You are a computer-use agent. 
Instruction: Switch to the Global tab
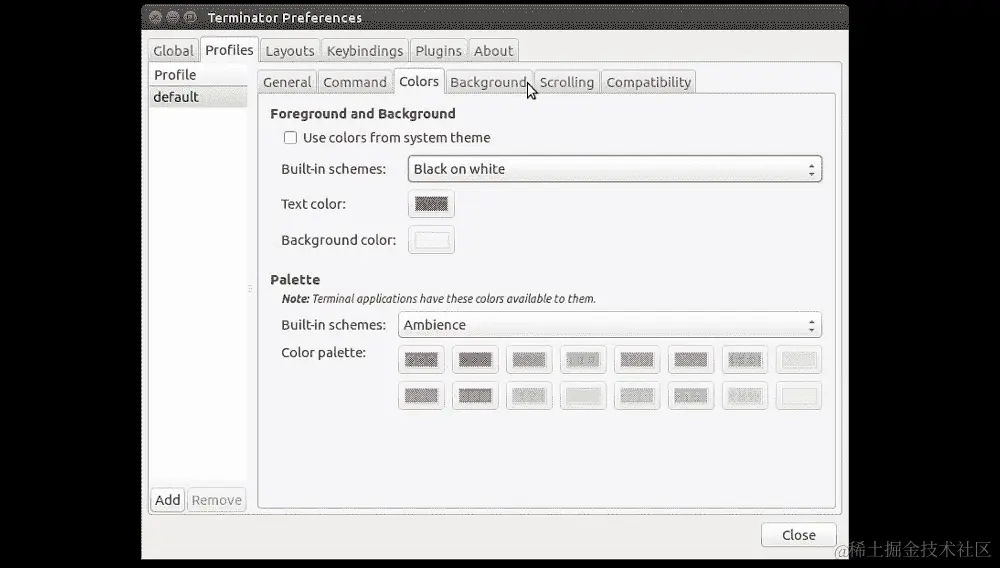pyautogui.click(x=173, y=50)
